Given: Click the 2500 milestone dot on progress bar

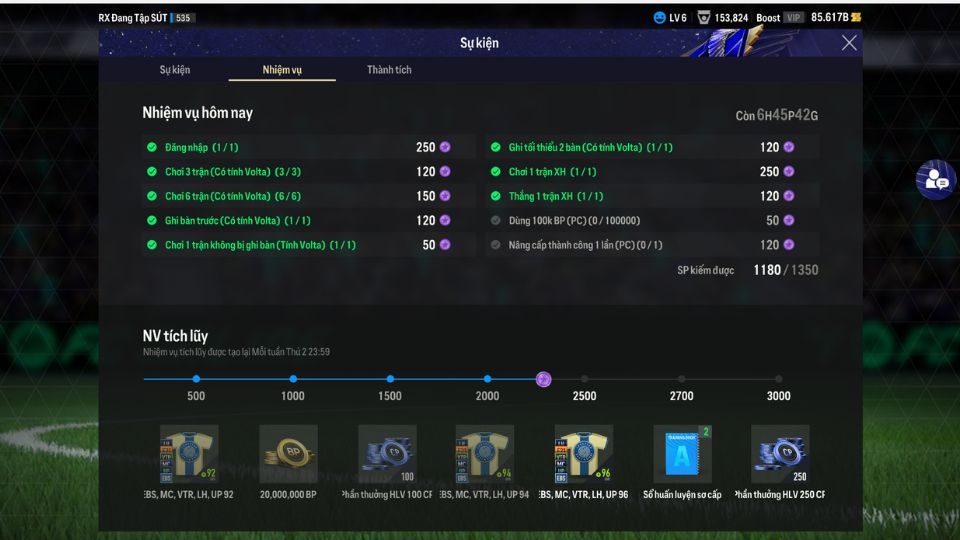Looking at the screenshot, I should [x=584, y=379].
